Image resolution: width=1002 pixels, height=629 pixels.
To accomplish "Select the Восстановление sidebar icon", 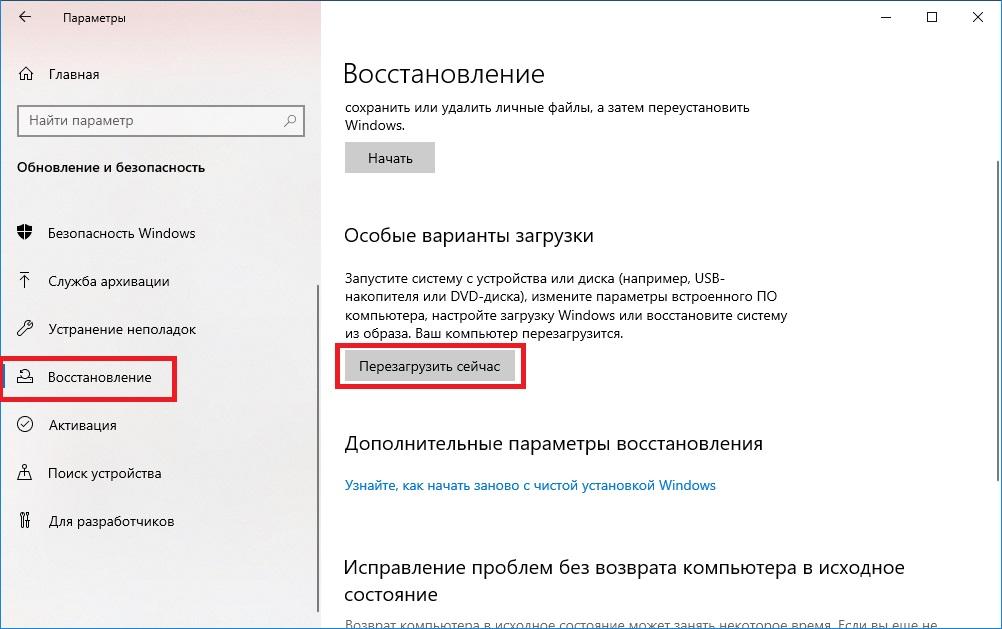I will pos(25,377).
